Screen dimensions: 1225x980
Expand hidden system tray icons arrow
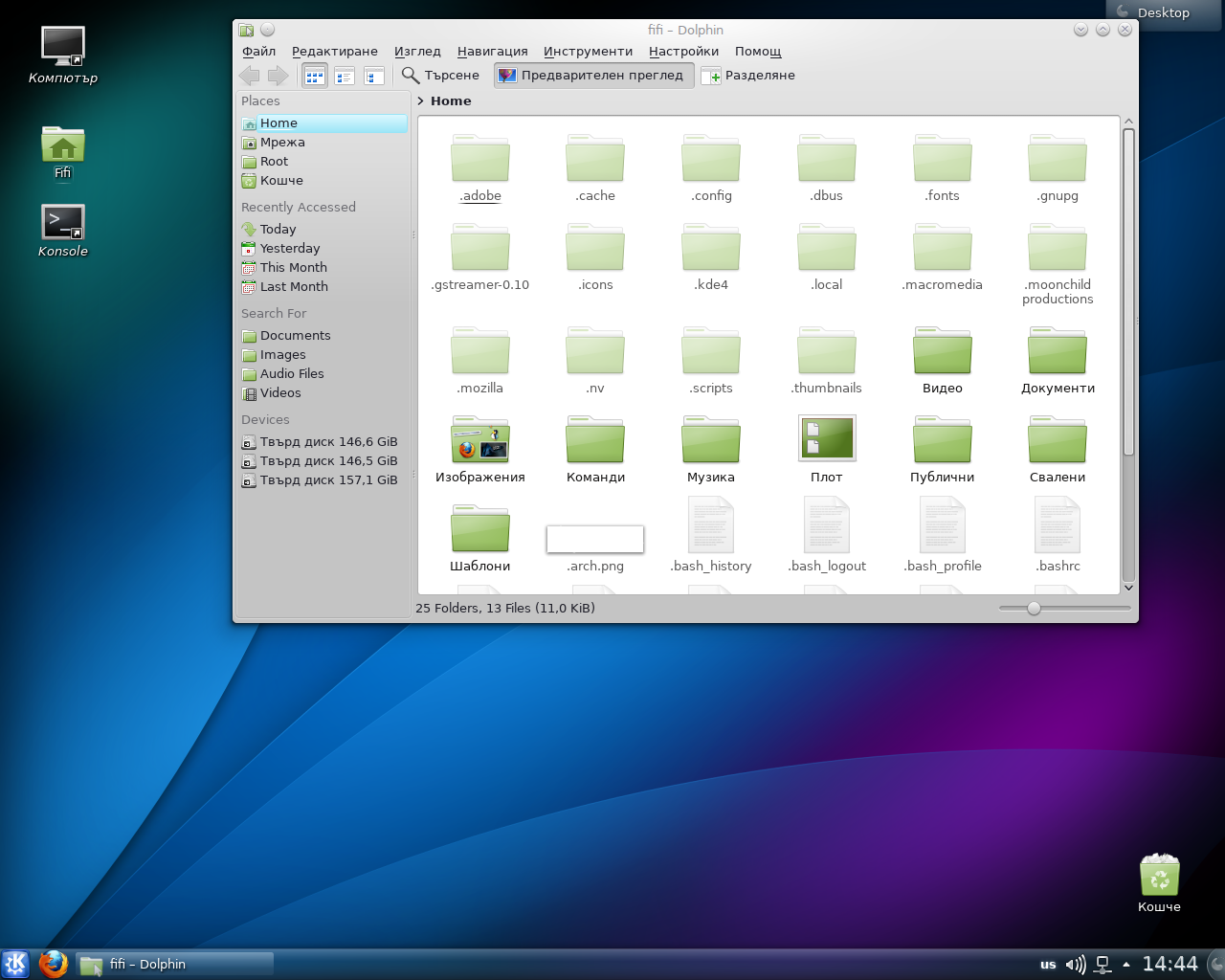(x=1126, y=965)
